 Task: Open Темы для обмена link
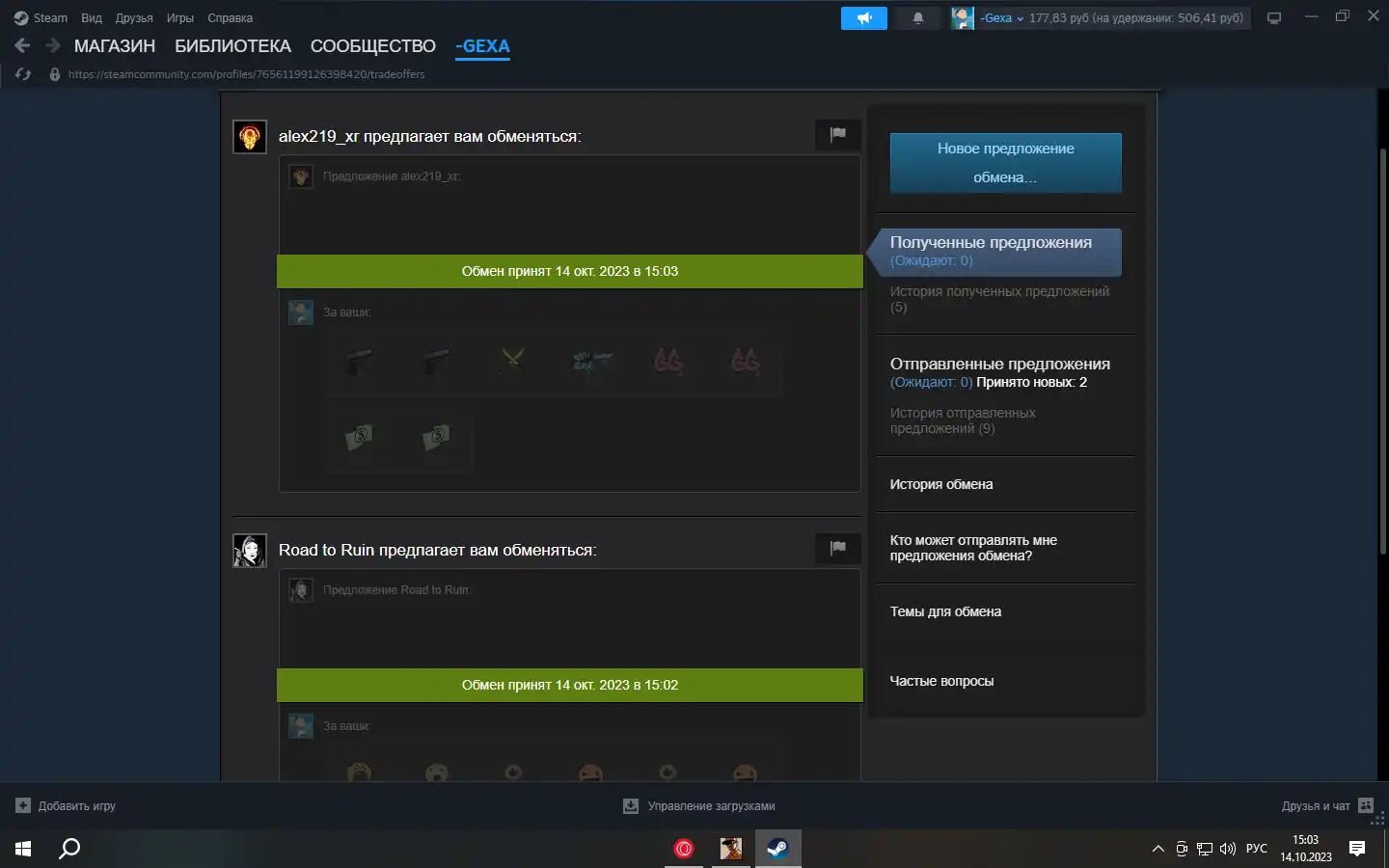(x=945, y=611)
